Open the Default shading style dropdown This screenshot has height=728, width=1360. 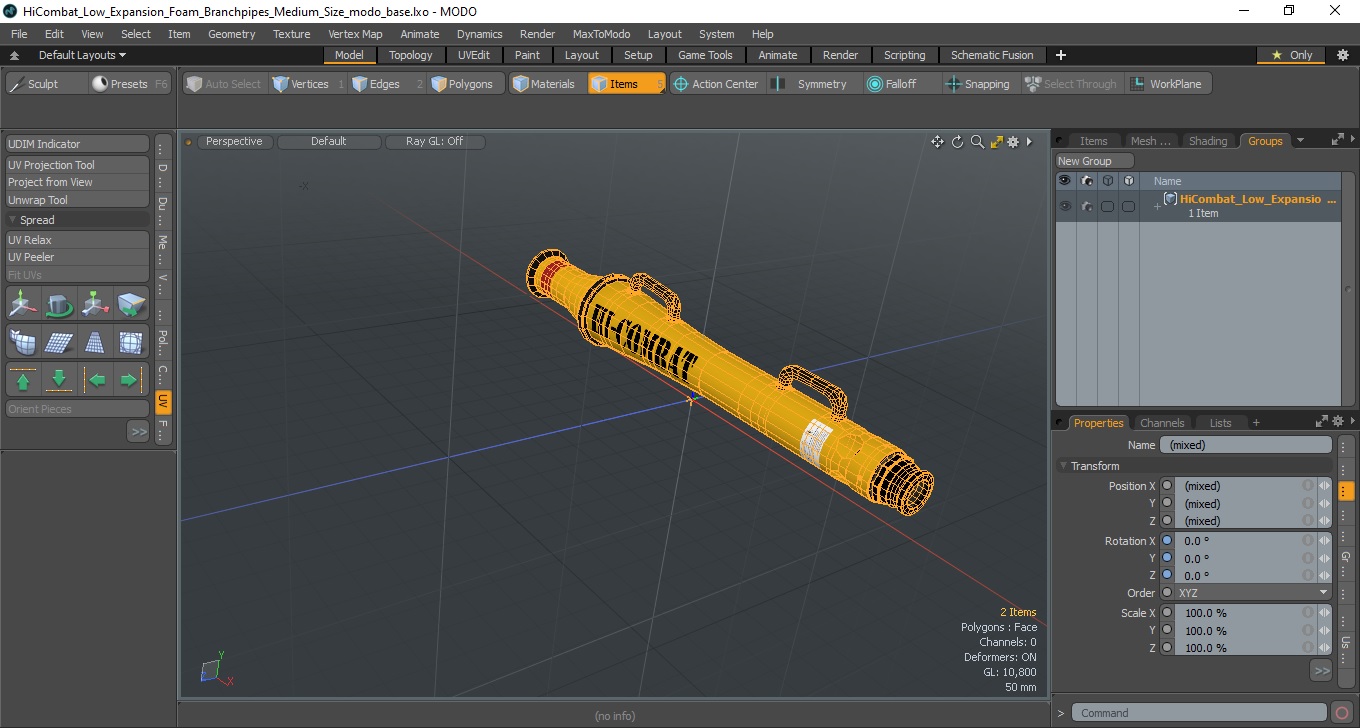tap(328, 141)
